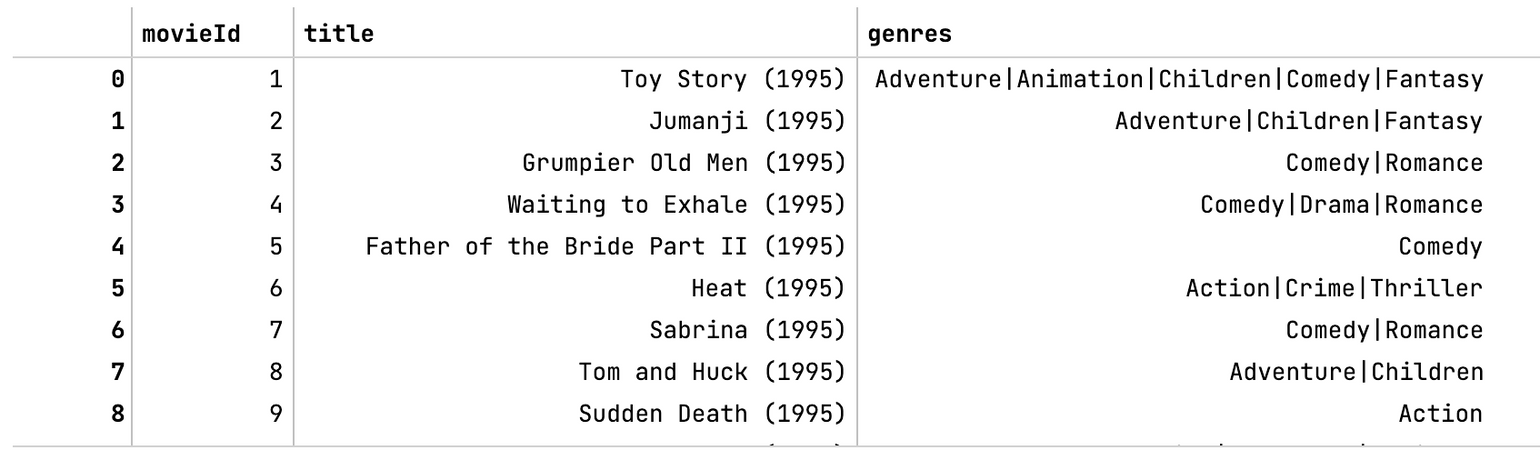Select the Waiting to Exhale (1995) cell

tap(677, 205)
